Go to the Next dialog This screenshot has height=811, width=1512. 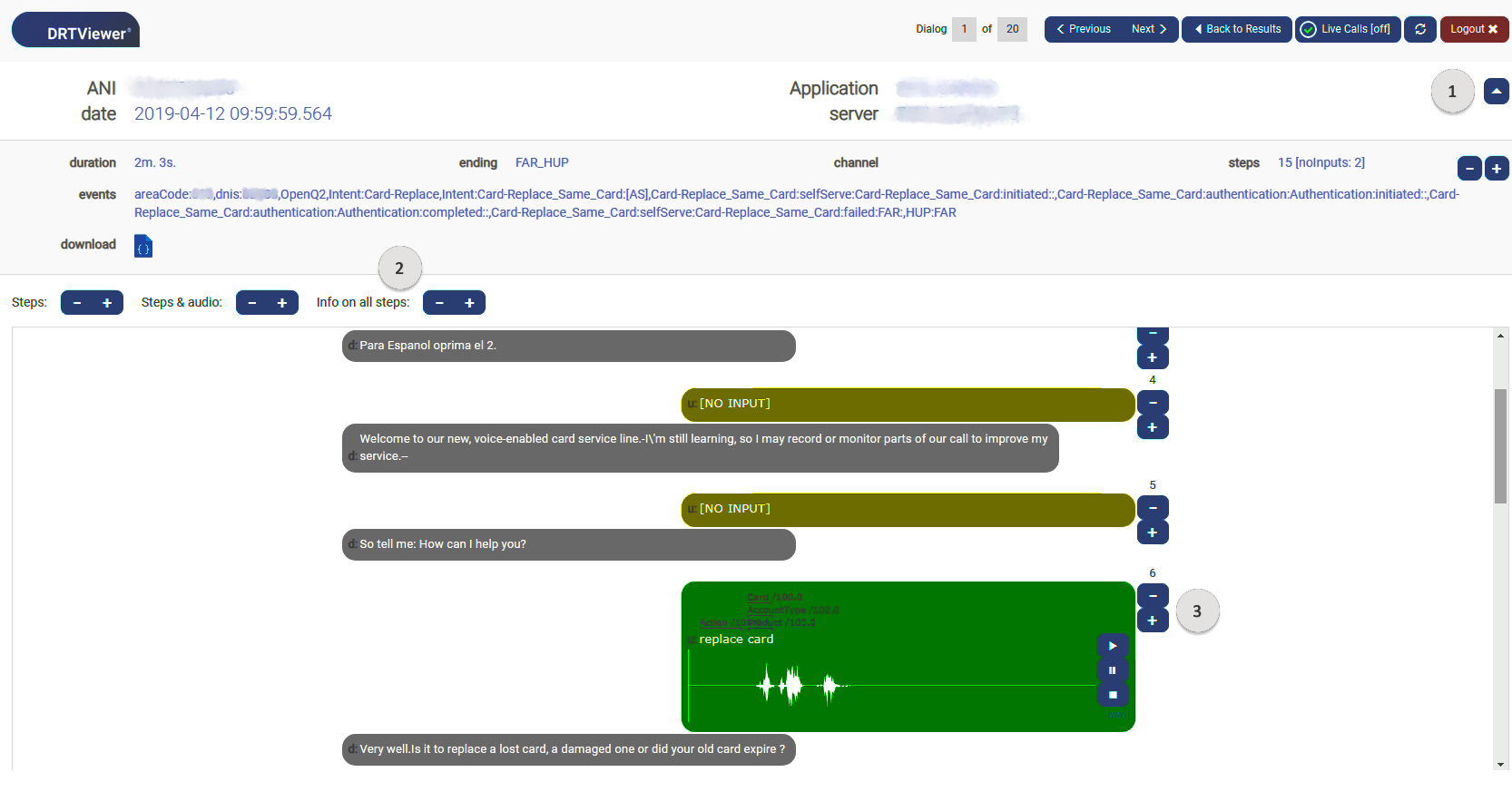point(1149,29)
